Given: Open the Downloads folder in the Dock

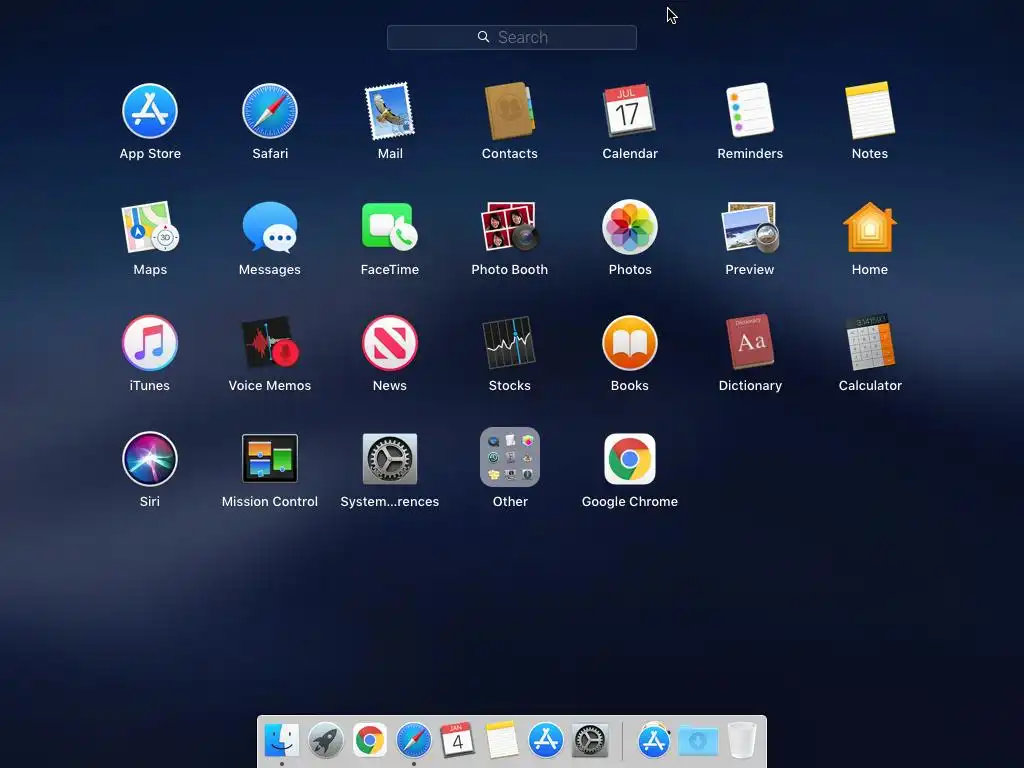Looking at the screenshot, I should coord(698,741).
